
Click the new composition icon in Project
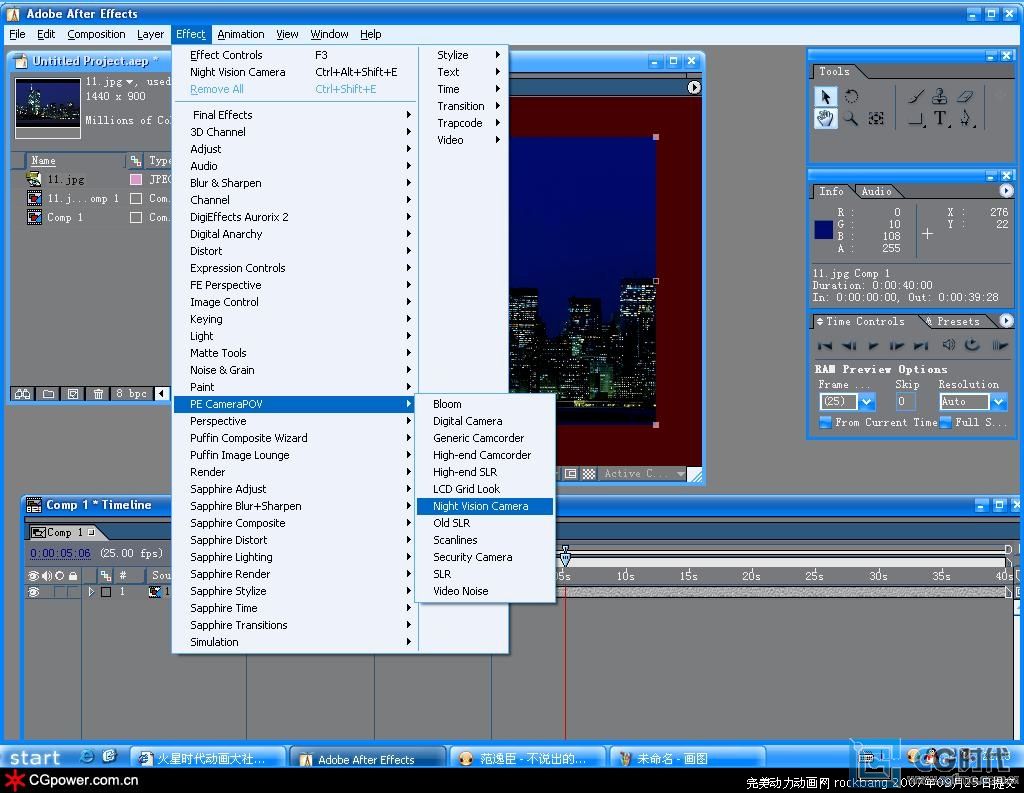(x=73, y=393)
